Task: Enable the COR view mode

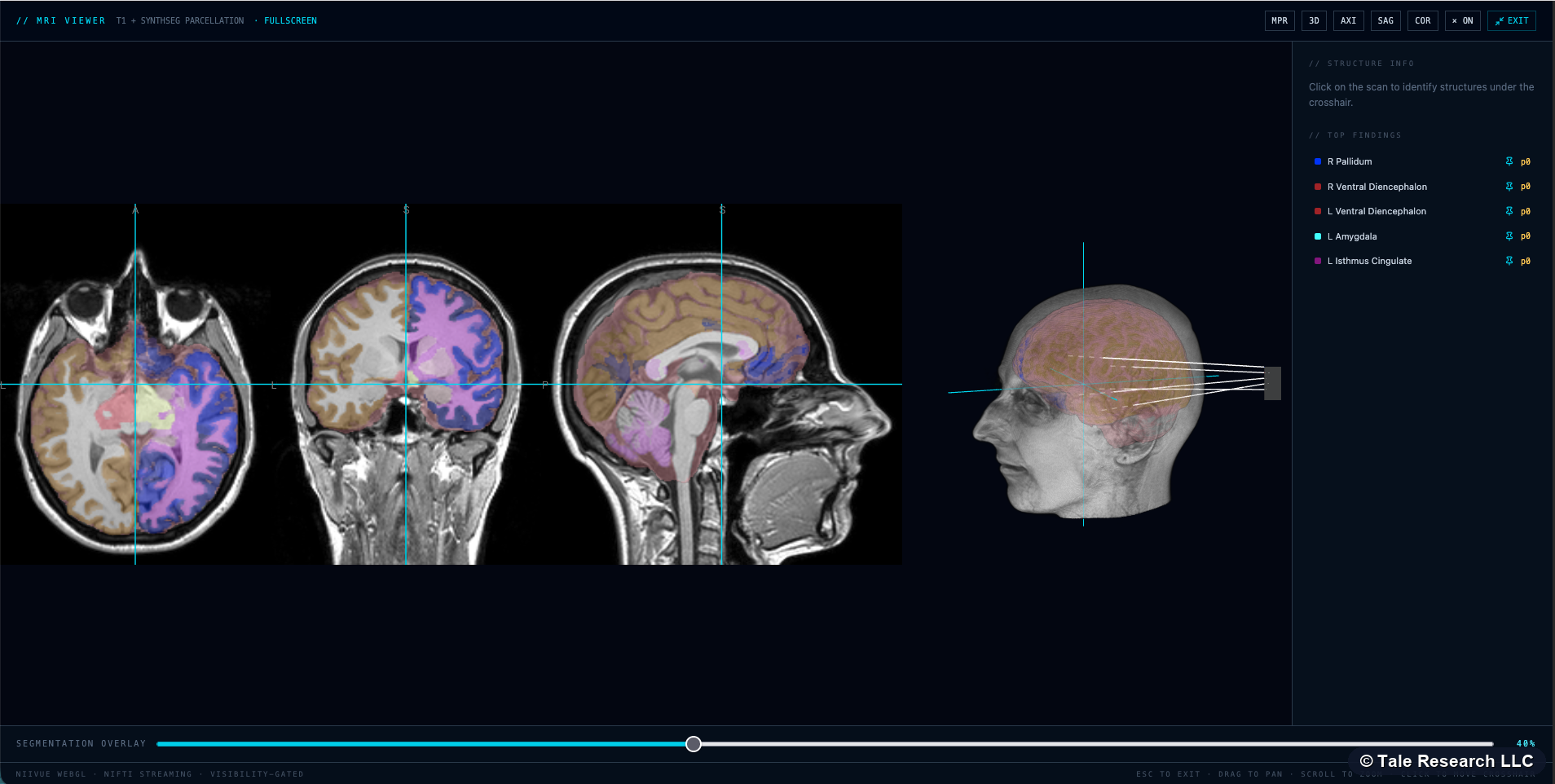Action: click(x=1422, y=20)
